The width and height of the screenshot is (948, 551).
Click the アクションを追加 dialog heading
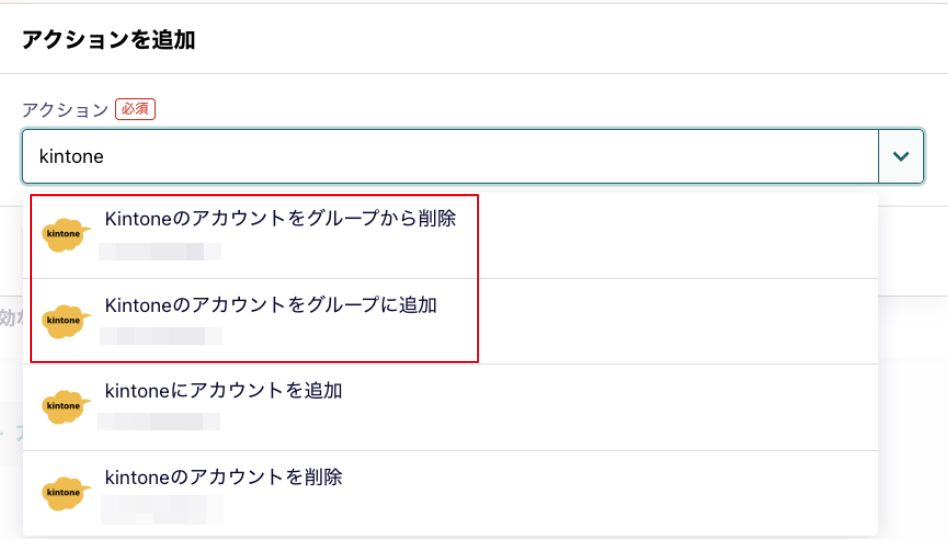pyautogui.click(x=109, y=40)
